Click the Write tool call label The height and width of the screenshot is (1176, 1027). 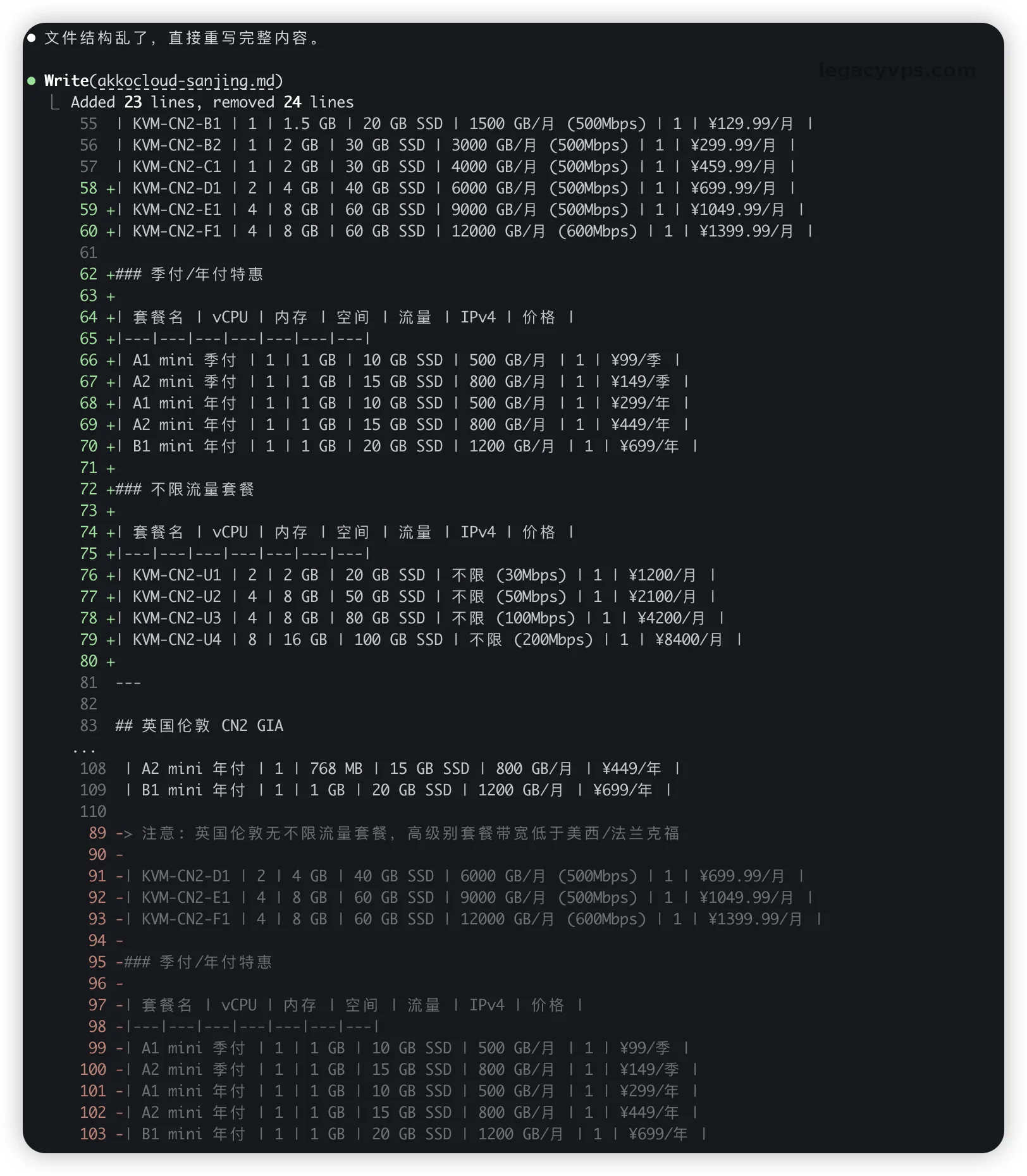click(x=66, y=81)
